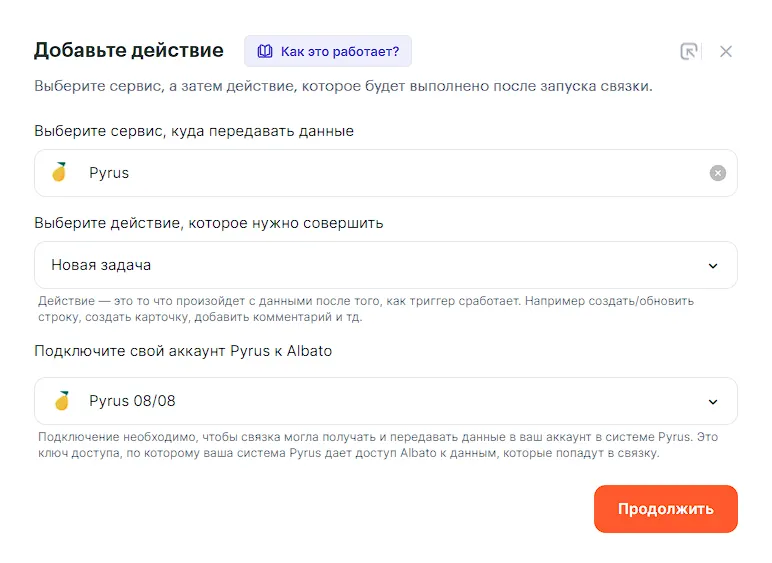This screenshot has width=772, height=563.
Task: Click the book icon beside 'Как это работает?'
Action: [264, 51]
